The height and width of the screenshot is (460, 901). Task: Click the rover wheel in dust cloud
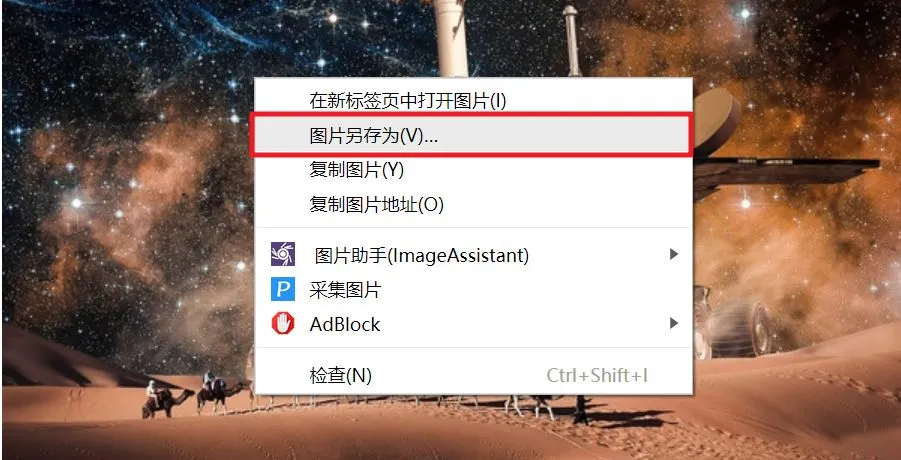pyautogui.click(x=740, y=328)
